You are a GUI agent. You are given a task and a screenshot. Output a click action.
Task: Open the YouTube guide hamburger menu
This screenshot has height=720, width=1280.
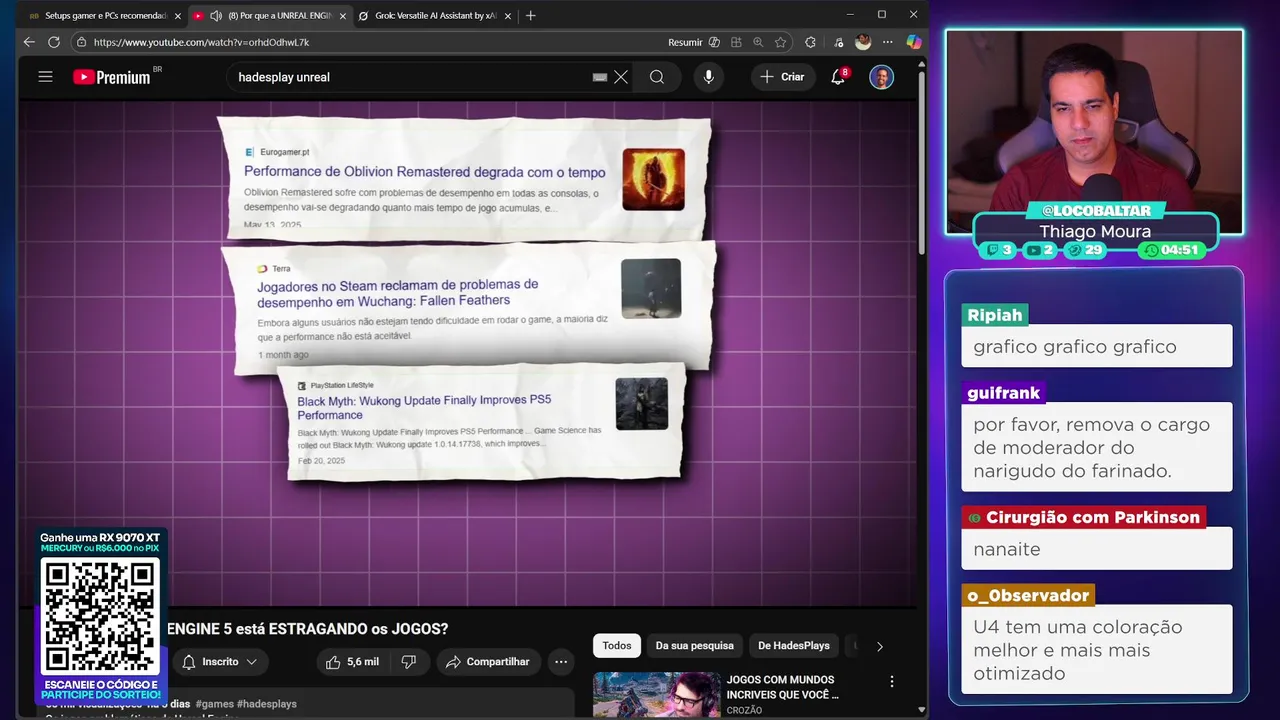[x=45, y=77]
